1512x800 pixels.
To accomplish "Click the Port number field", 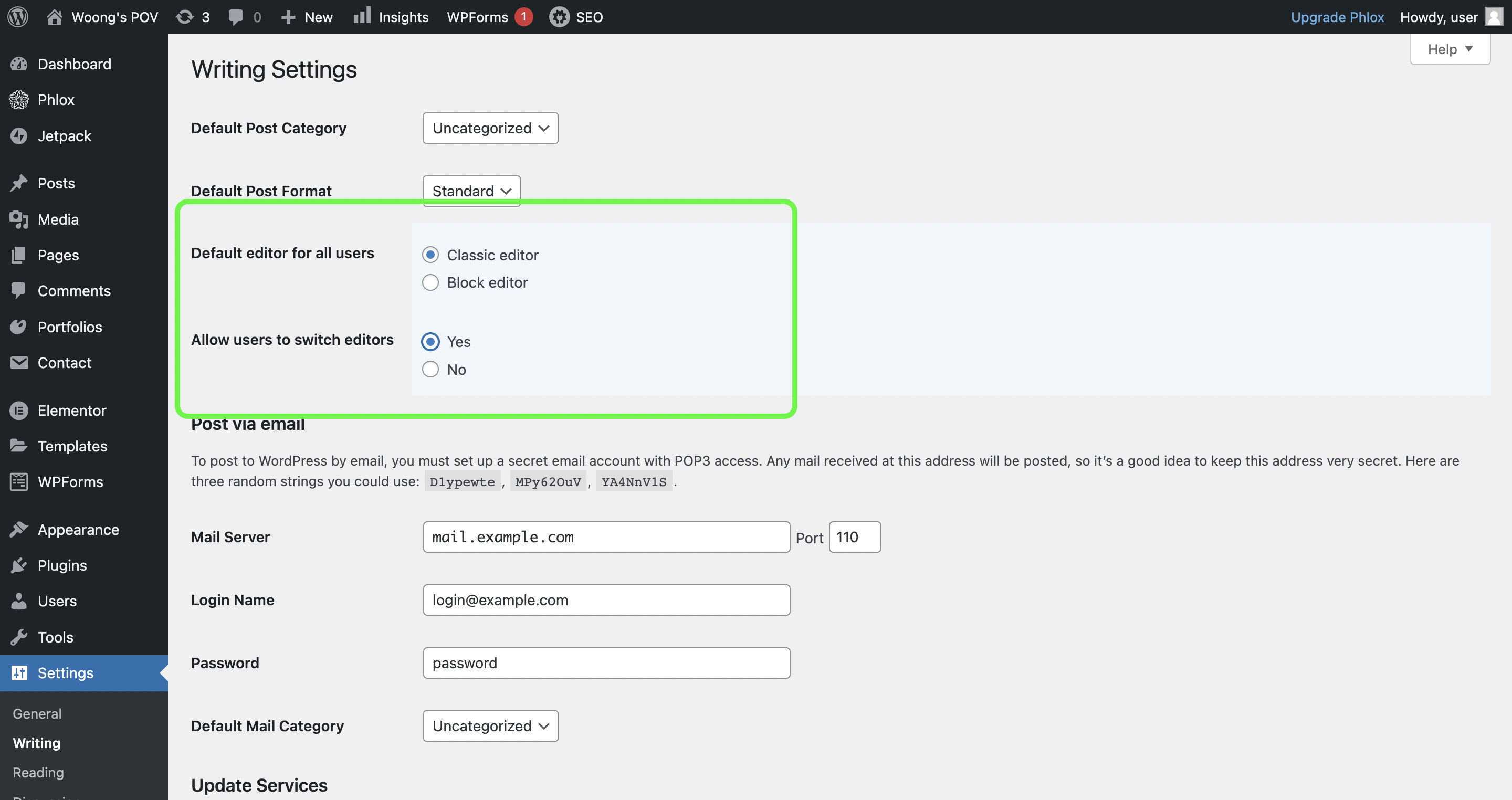I will pos(854,537).
